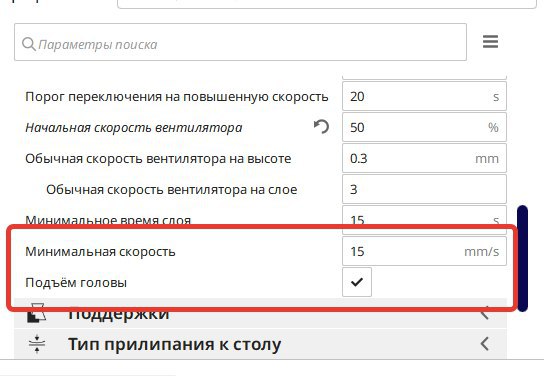This screenshot has height=376, width=544.
Task: Edit Обычная скорость вентилятора на высоте field
Action: [x=424, y=158]
